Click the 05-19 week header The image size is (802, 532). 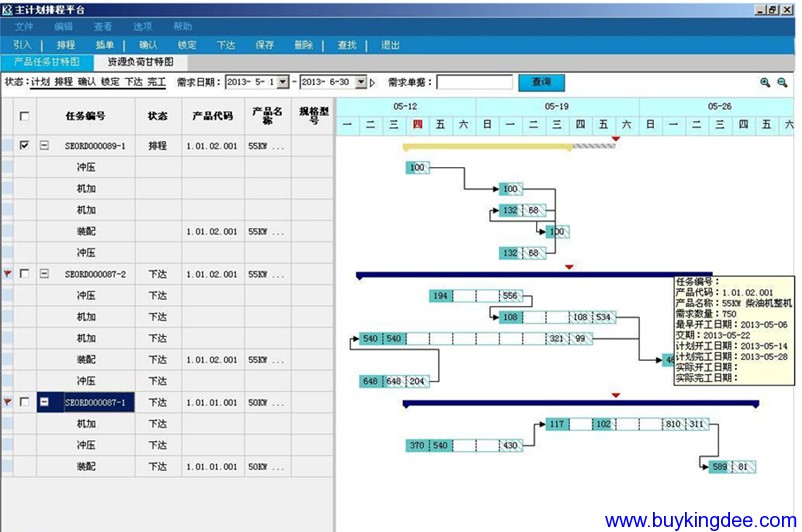coord(557,106)
